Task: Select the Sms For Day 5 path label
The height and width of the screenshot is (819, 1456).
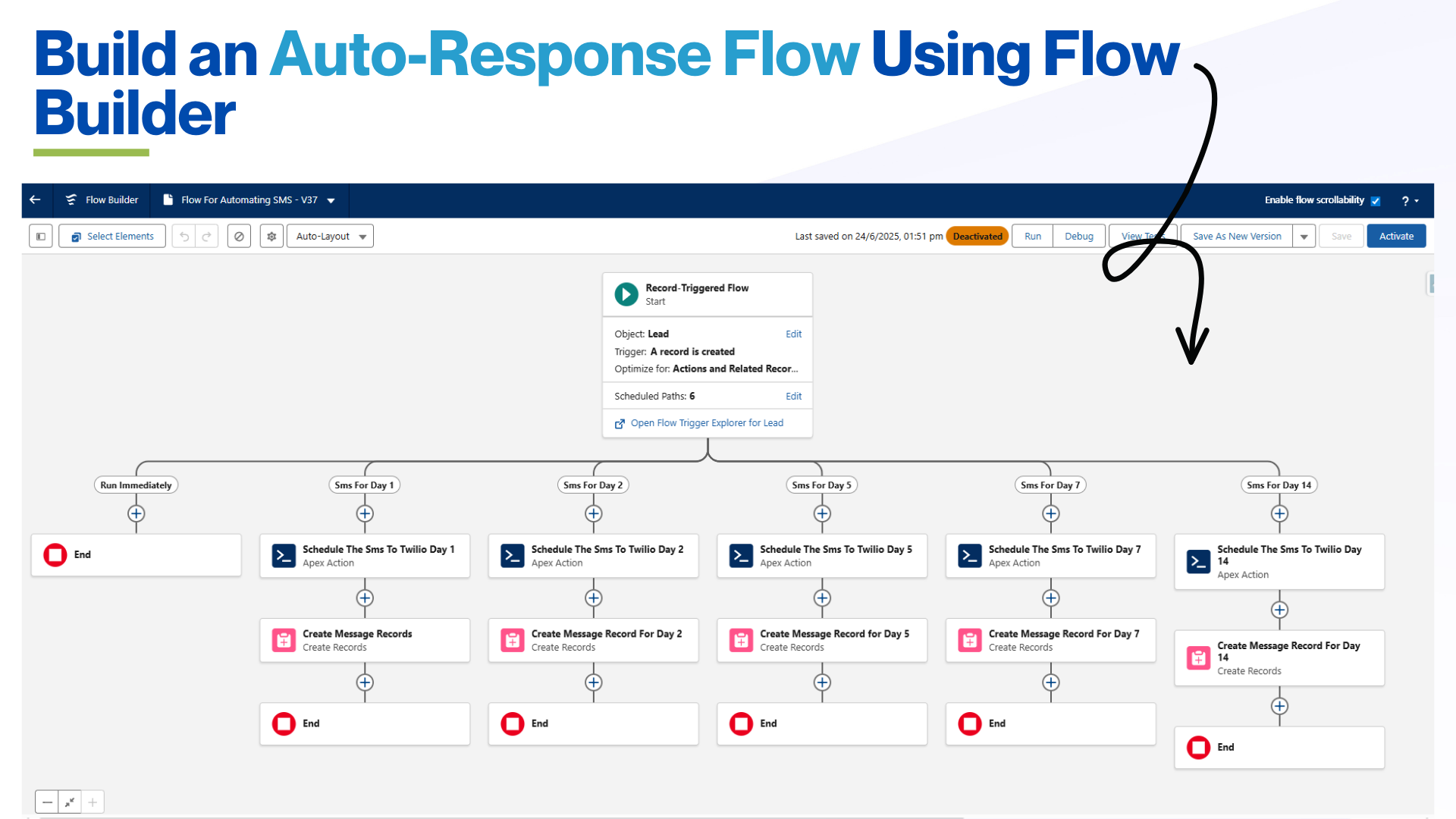Action: click(x=821, y=485)
